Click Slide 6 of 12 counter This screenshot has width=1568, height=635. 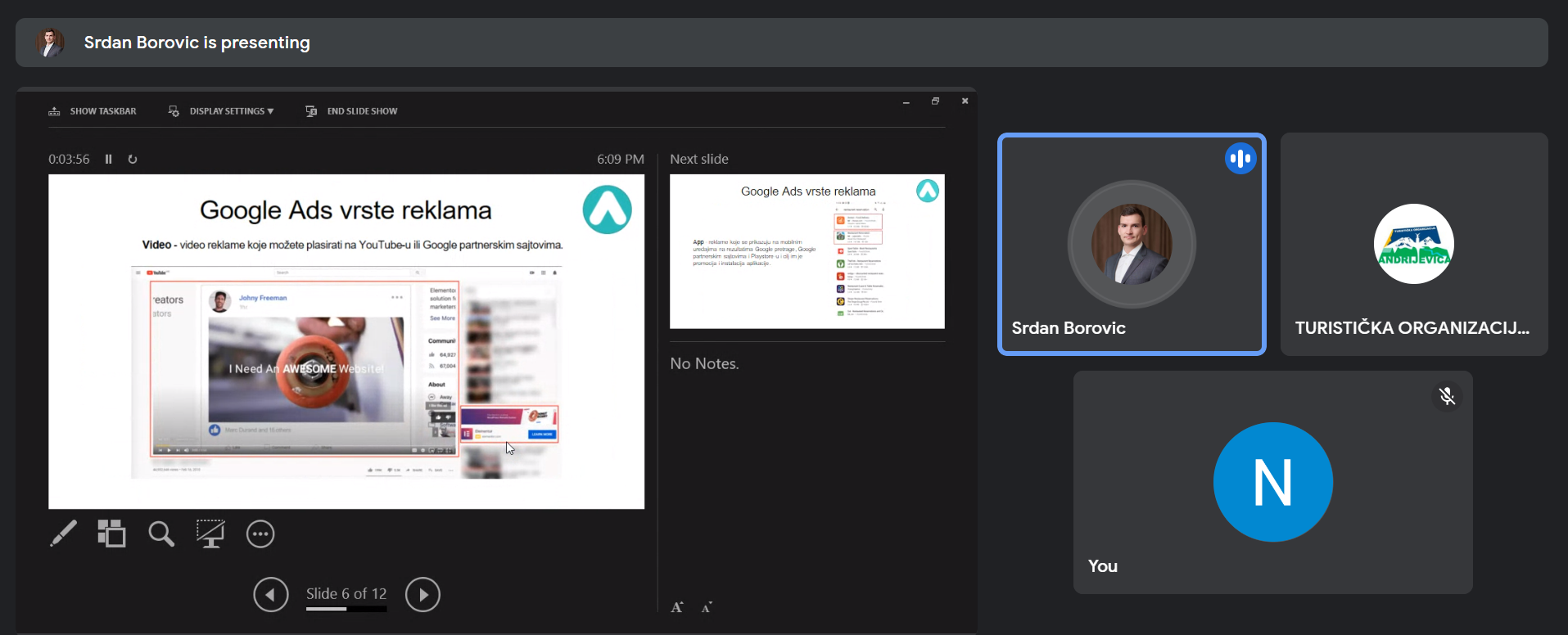[x=346, y=593]
